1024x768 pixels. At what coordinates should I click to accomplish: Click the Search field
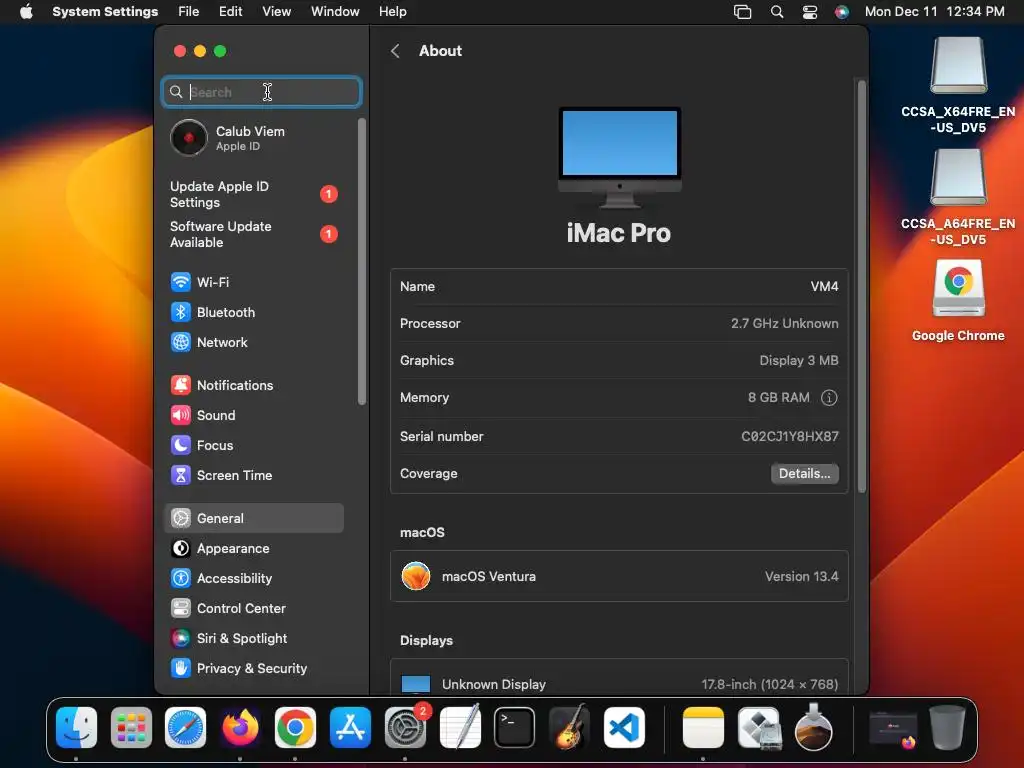pos(261,92)
